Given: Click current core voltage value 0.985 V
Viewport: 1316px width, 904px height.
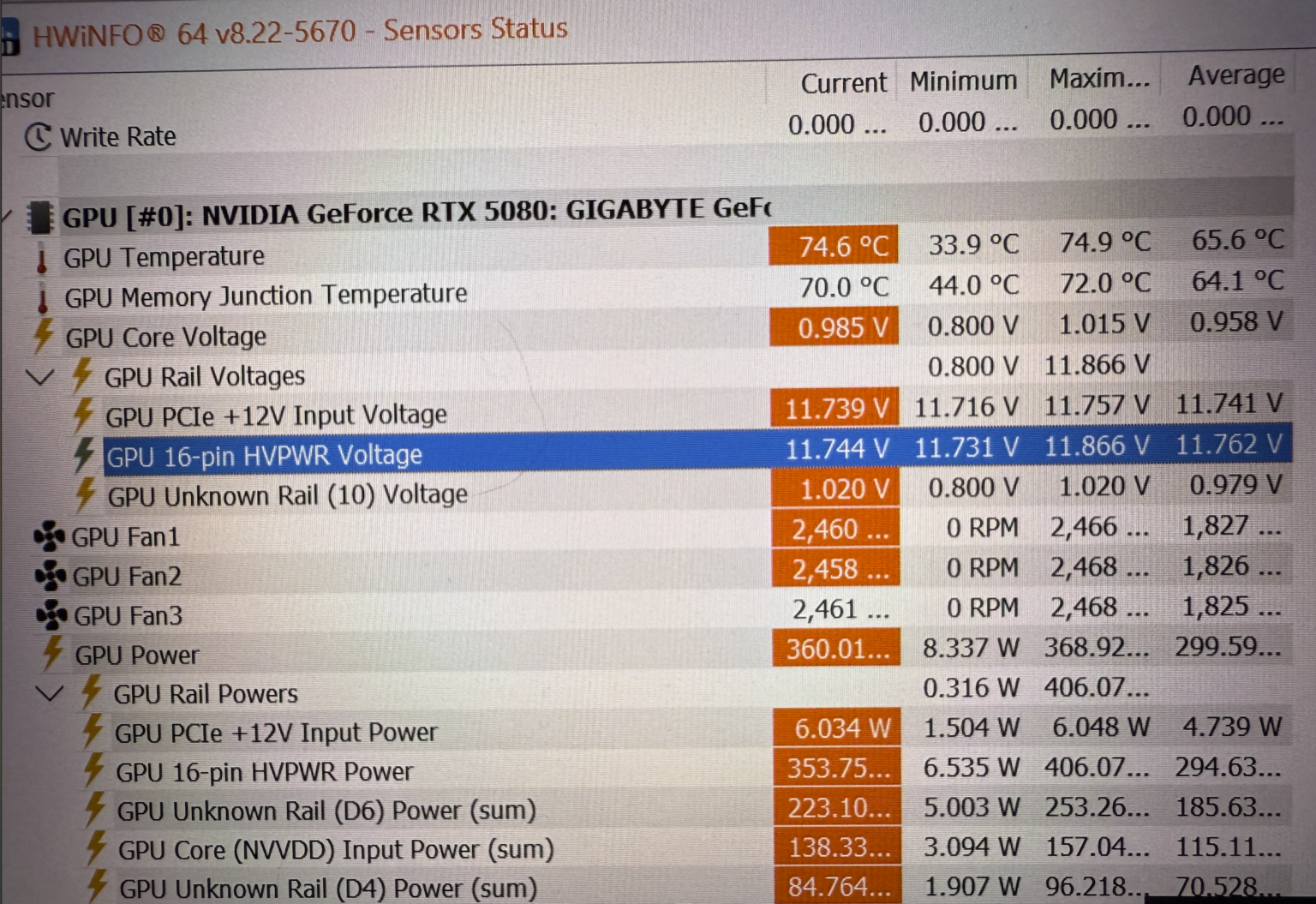Looking at the screenshot, I should [834, 326].
